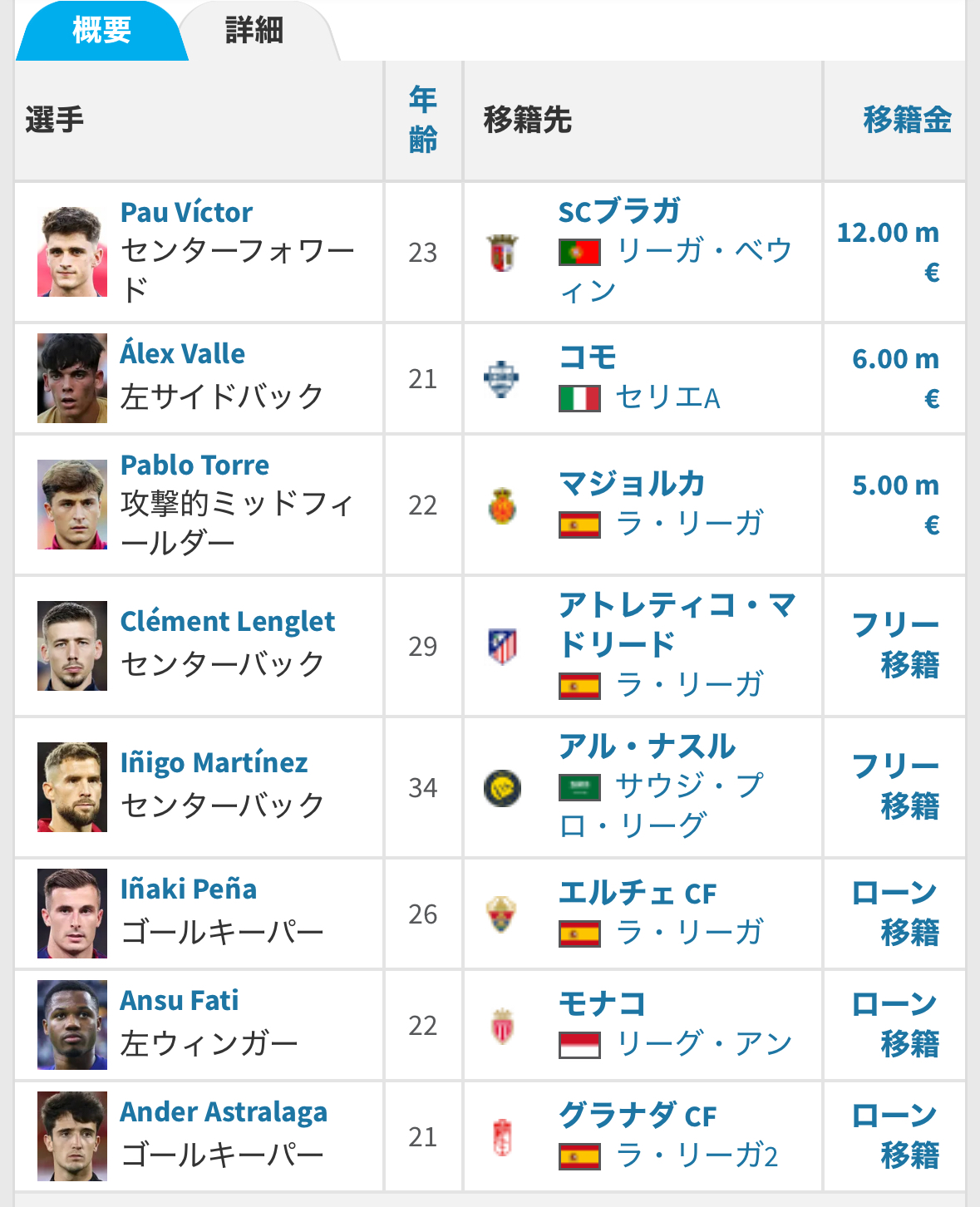Click the Como club crest icon

pyautogui.click(x=502, y=379)
